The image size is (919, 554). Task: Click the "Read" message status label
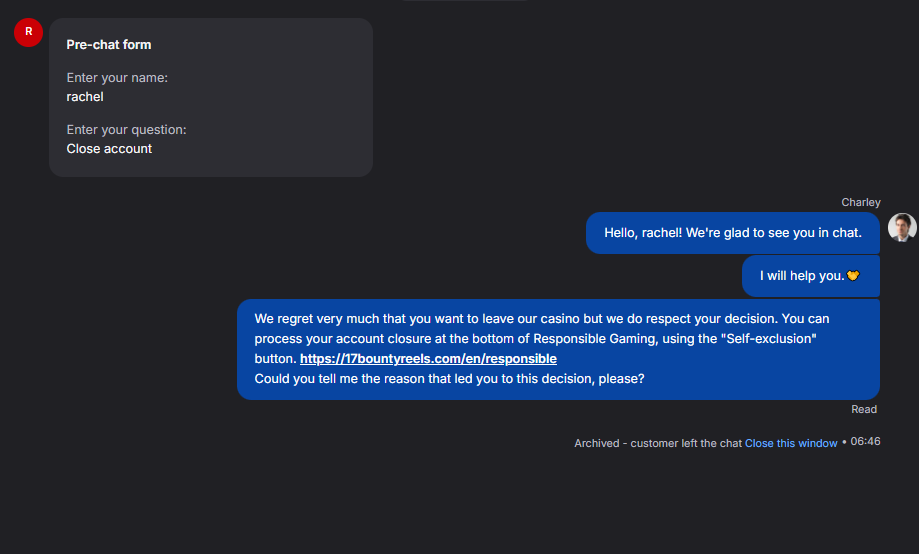point(864,409)
